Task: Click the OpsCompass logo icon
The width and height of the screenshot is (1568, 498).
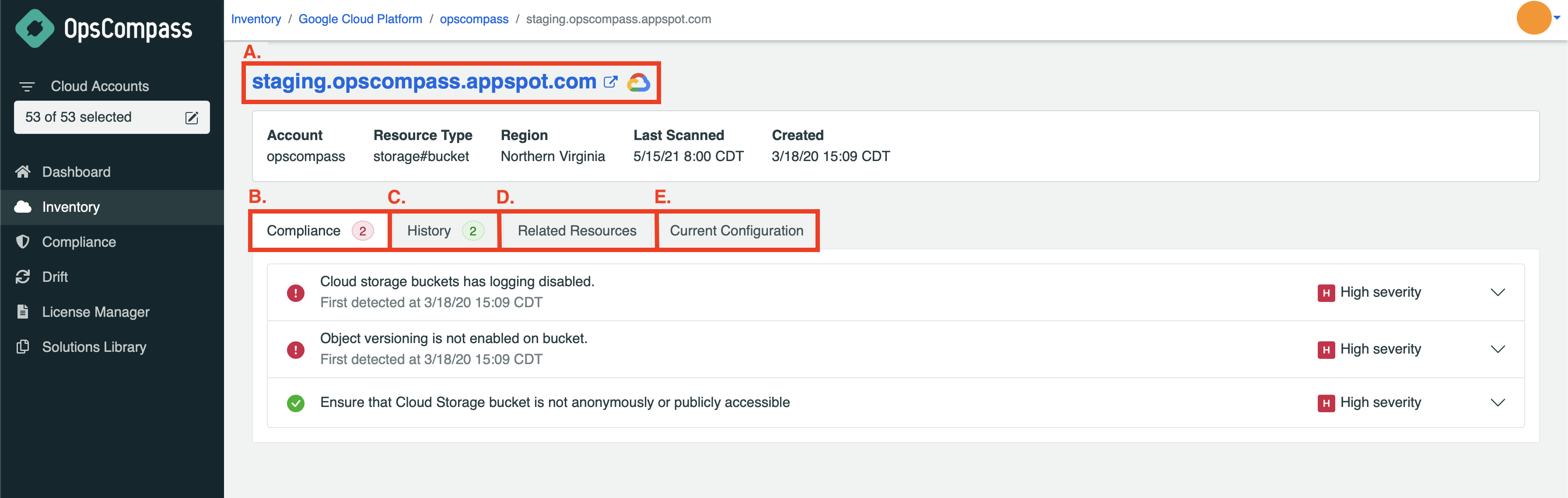Action: pyautogui.click(x=35, y=28)
